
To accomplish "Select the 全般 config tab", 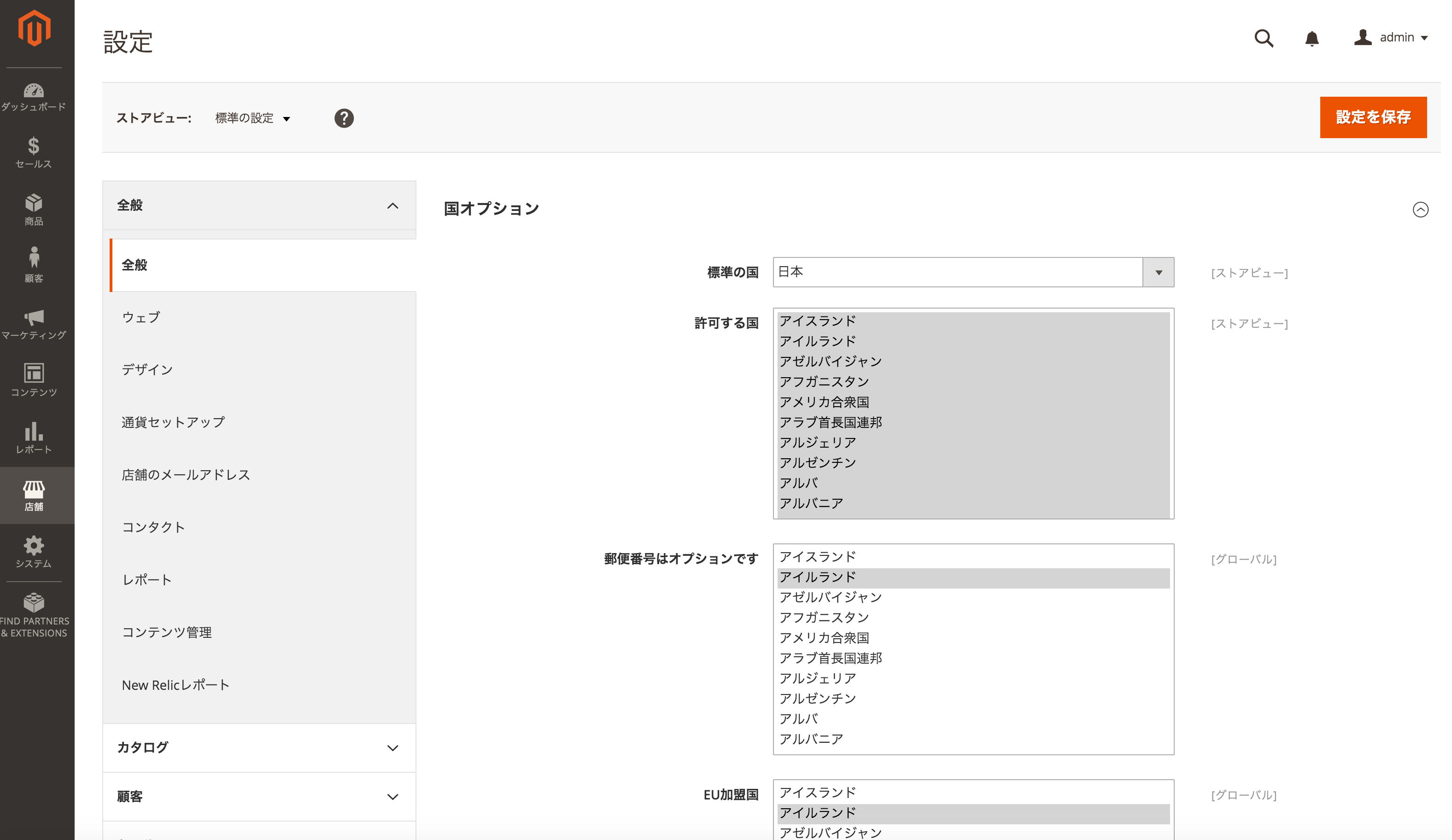I will [263, 265].
